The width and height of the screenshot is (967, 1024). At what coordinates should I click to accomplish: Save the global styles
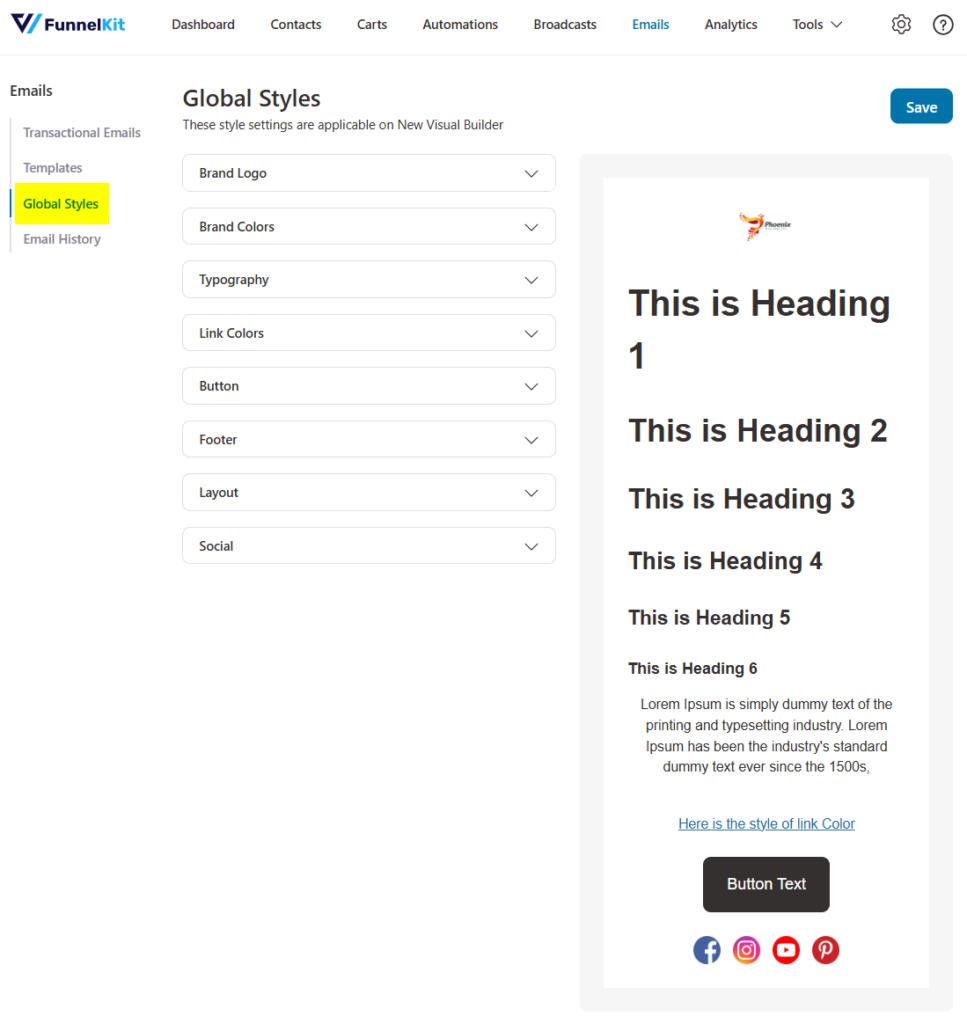pyautogui.click(x=921, y=106)
